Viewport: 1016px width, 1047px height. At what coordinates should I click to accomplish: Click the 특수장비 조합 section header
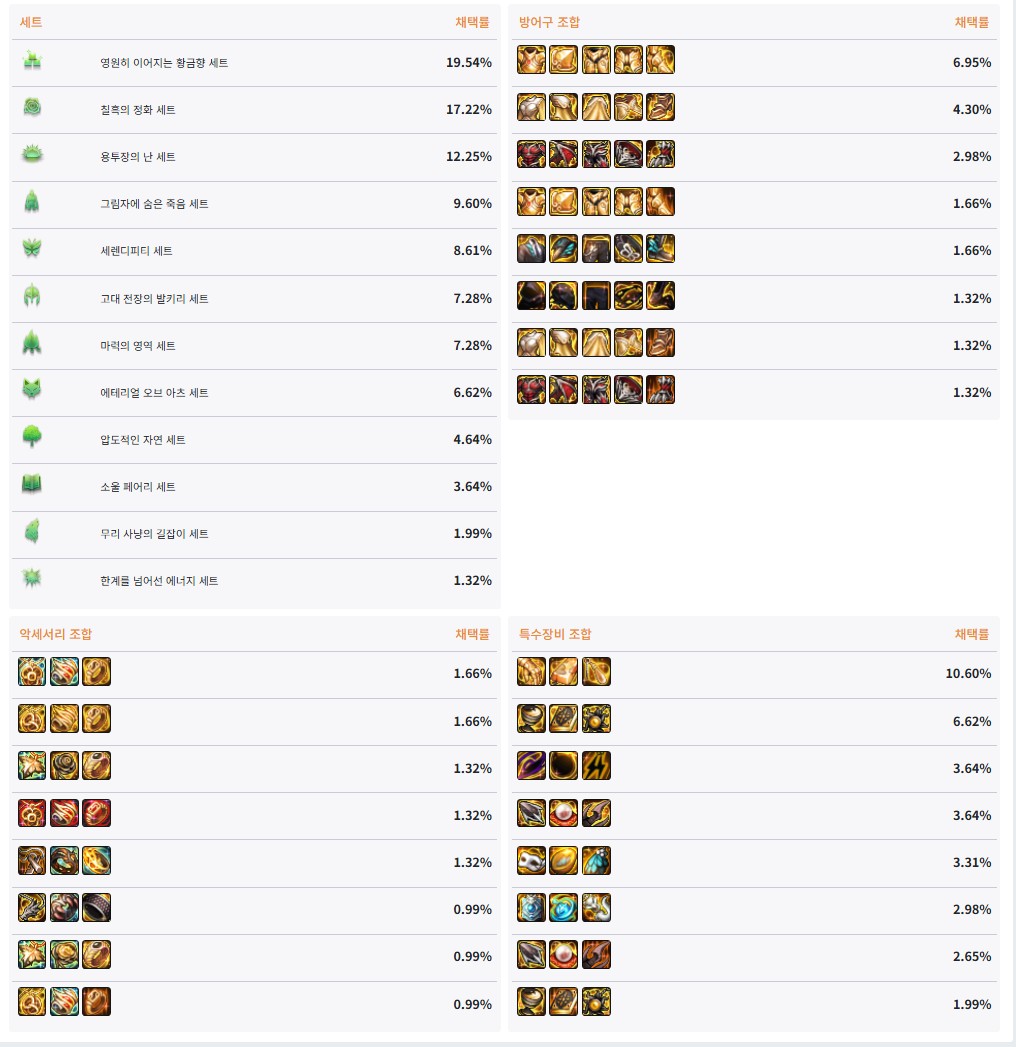tap(555, 634)
